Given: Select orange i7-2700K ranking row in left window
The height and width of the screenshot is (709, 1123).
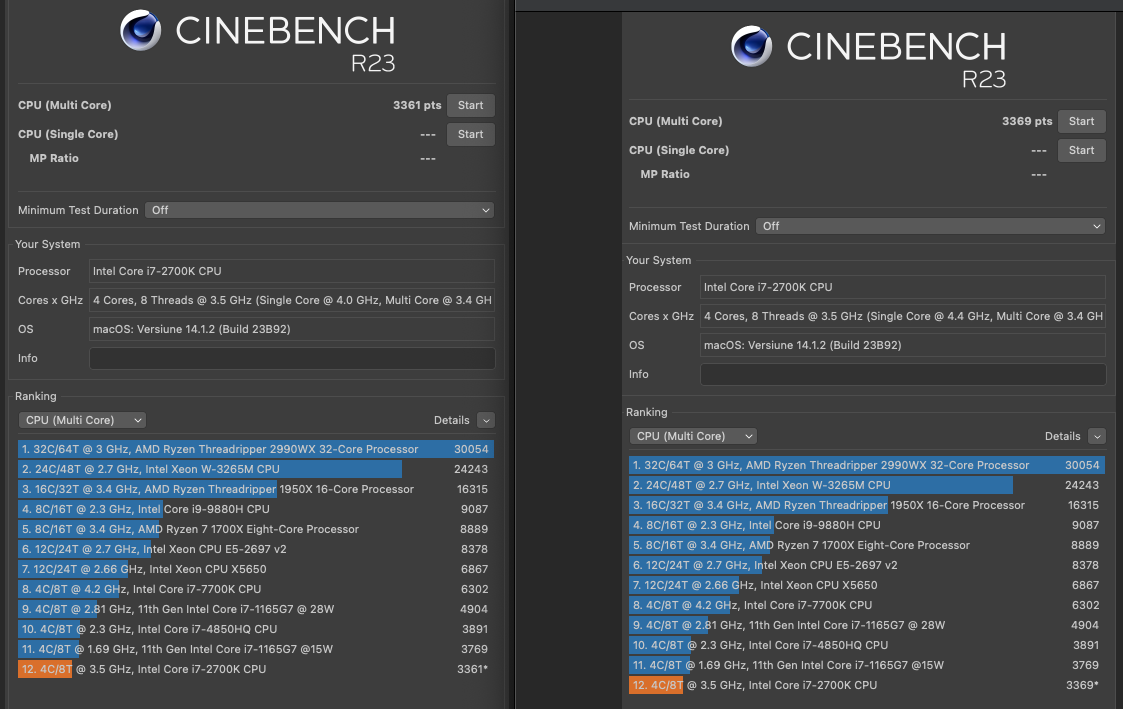Looking at the screenshot, I should (256, 670).
